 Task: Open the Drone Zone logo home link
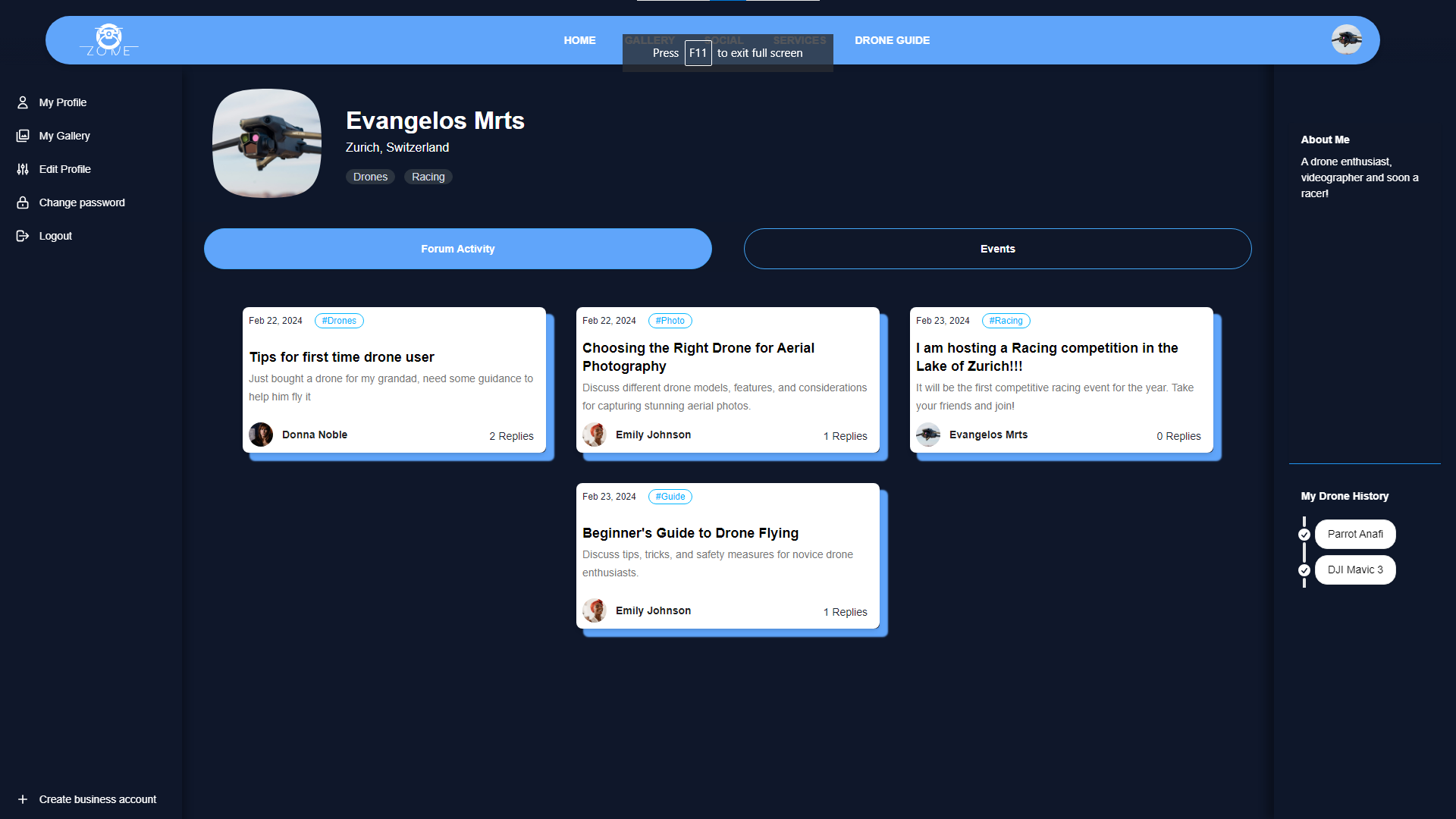(x=108, y=40)
